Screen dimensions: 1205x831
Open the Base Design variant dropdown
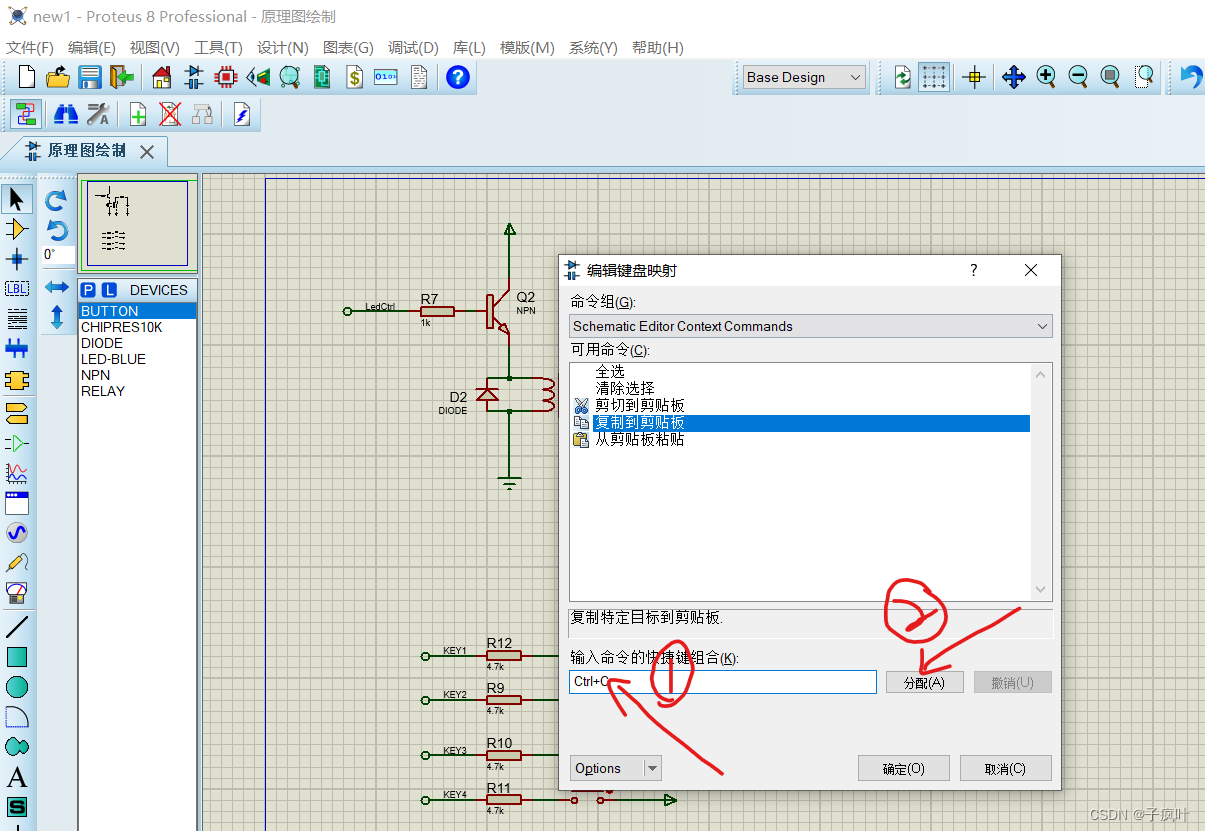(x=804, y=77)
